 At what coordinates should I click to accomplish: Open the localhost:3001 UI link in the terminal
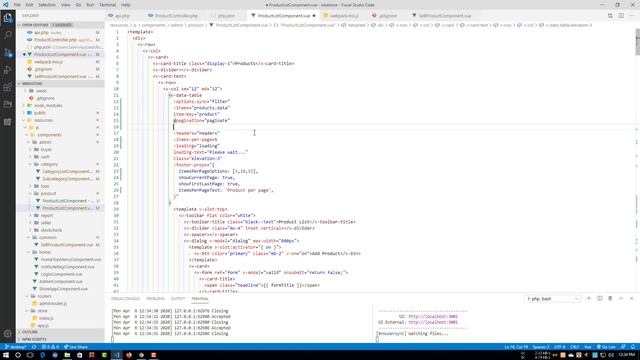point(433,316)
